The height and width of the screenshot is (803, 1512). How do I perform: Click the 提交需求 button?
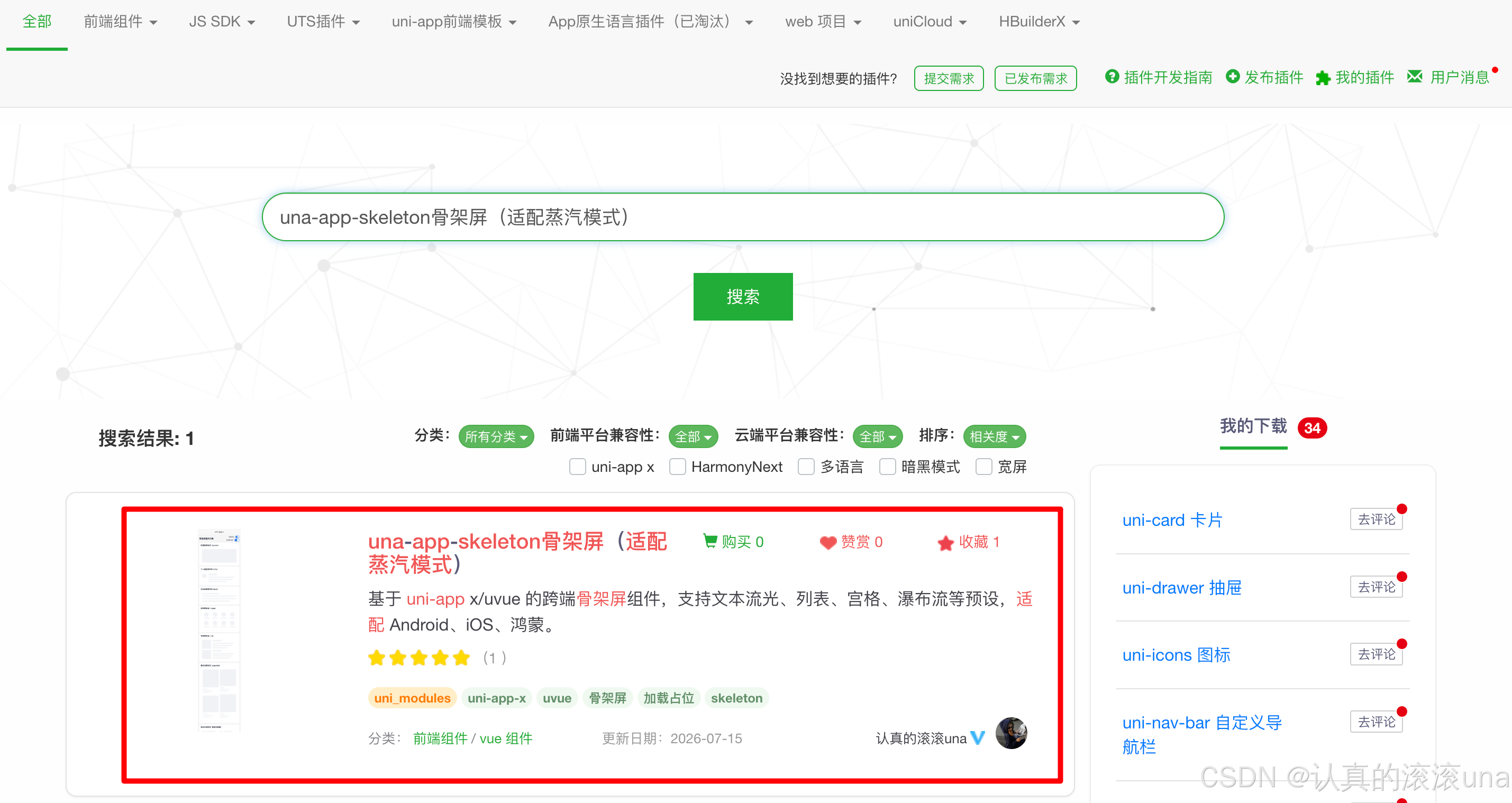tap(949, 78)
